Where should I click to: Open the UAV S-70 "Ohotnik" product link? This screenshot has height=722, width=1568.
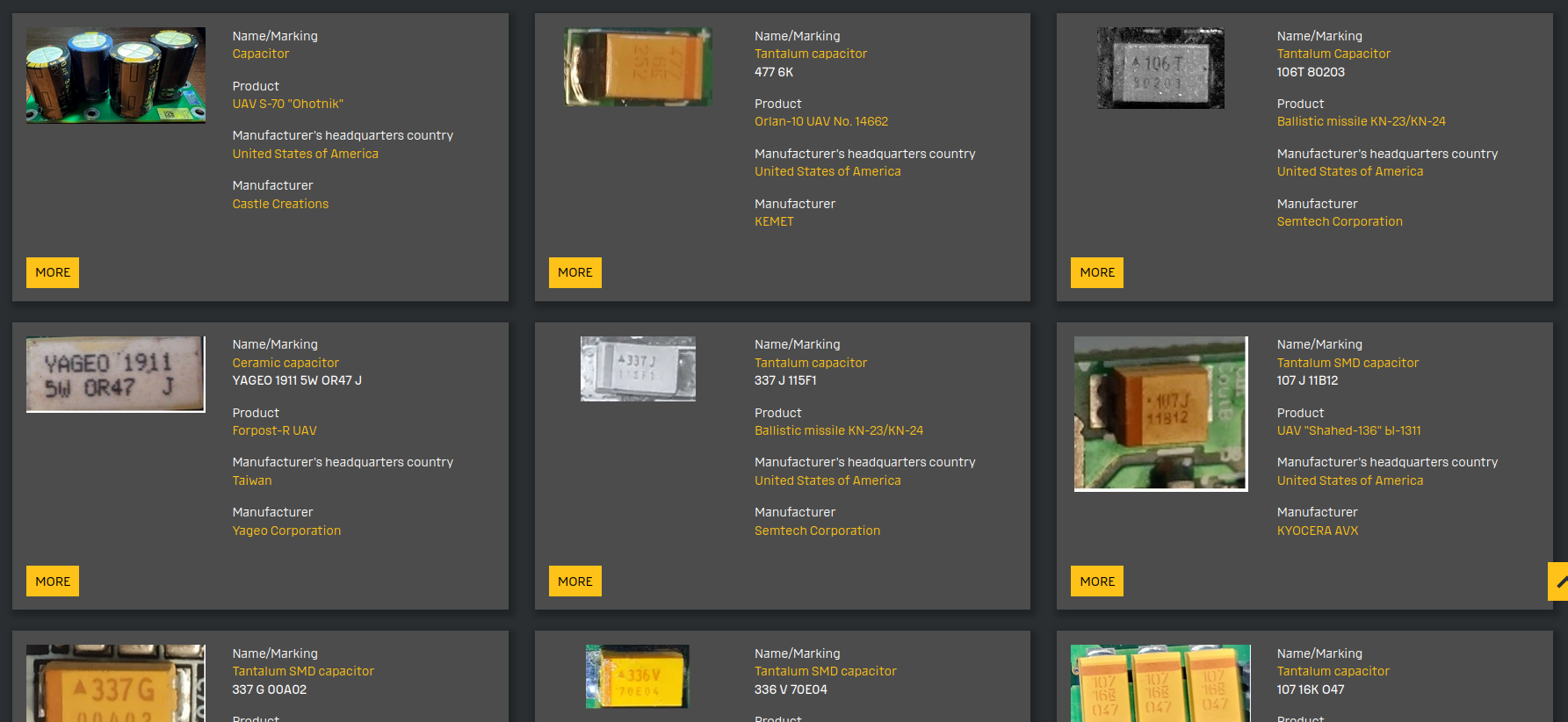click(x=287, y=104)
